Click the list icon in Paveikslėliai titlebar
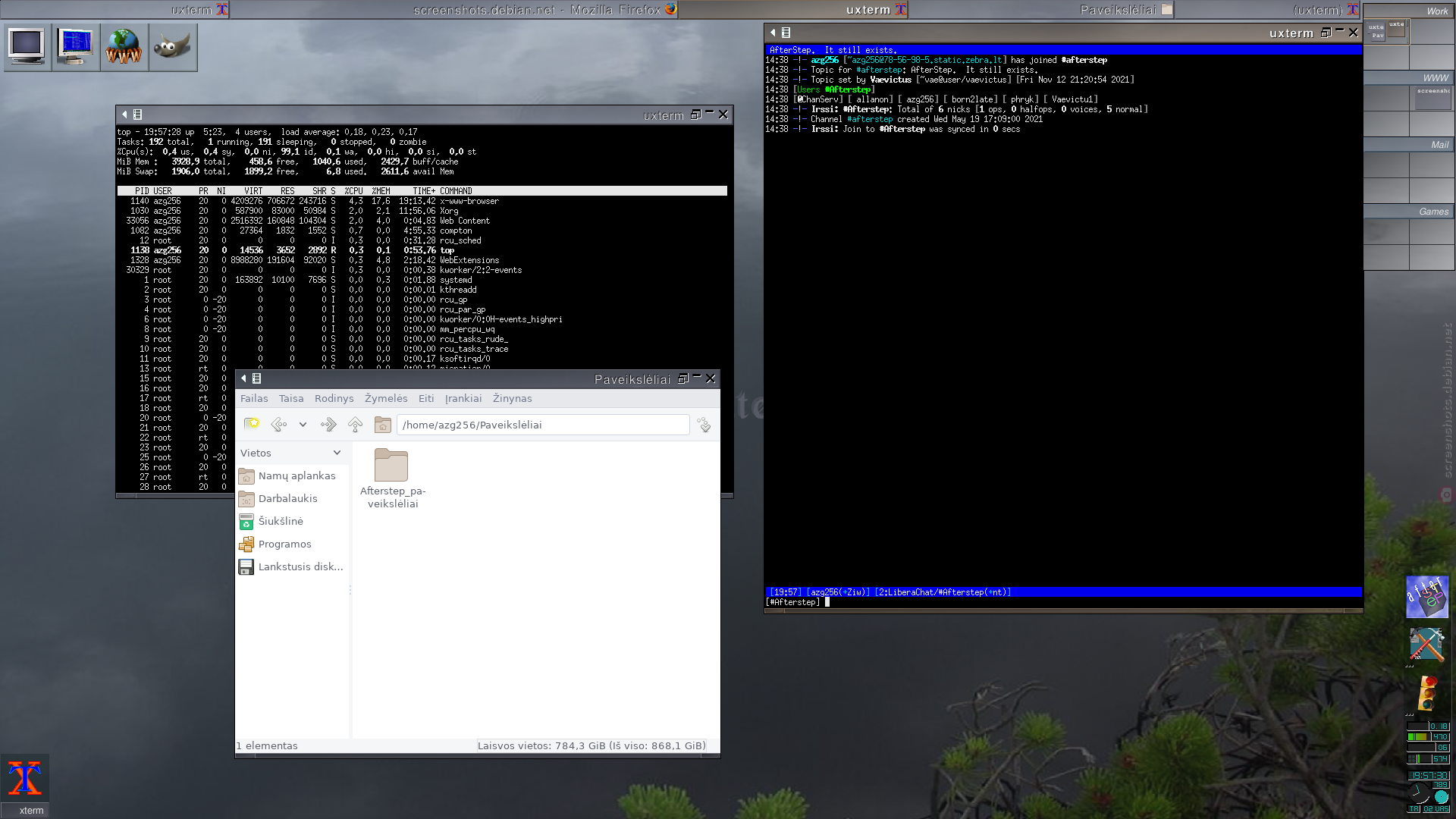This screenshot has width=1456, height=819. [256, 378]
